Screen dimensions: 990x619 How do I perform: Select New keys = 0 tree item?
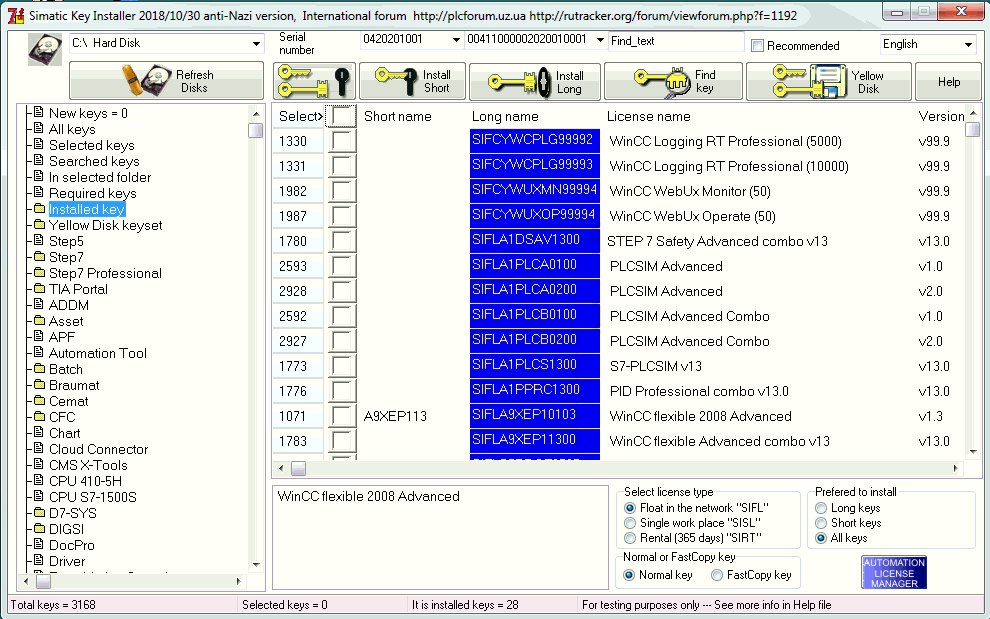(x=88, y=113)
